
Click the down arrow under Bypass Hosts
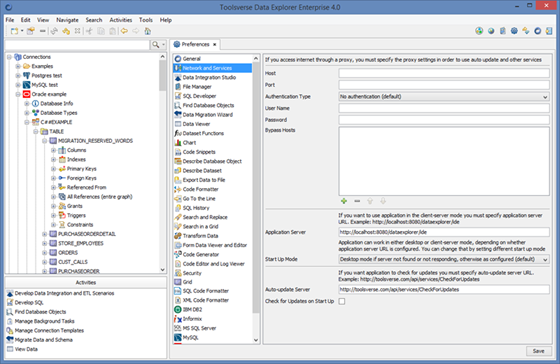coord(383,201)
